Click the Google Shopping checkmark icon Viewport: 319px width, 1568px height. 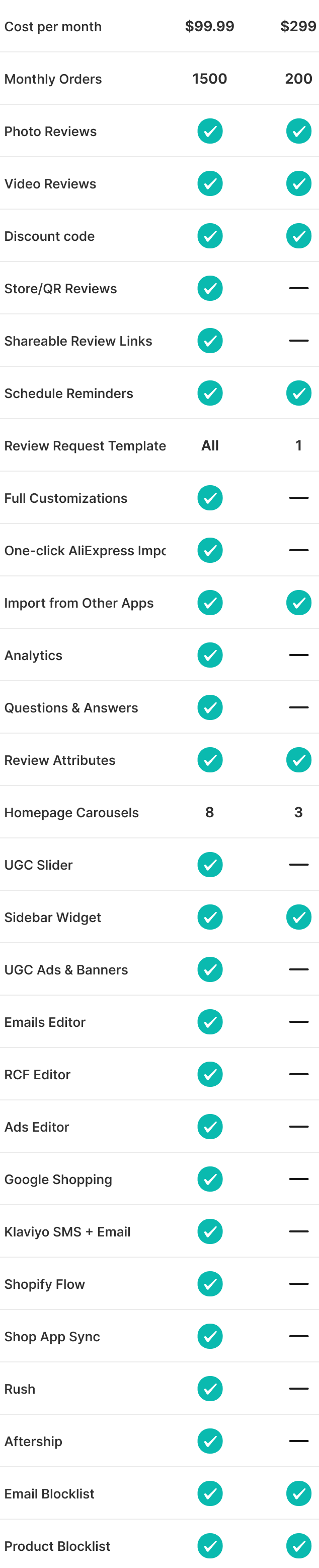(210, 1179)
